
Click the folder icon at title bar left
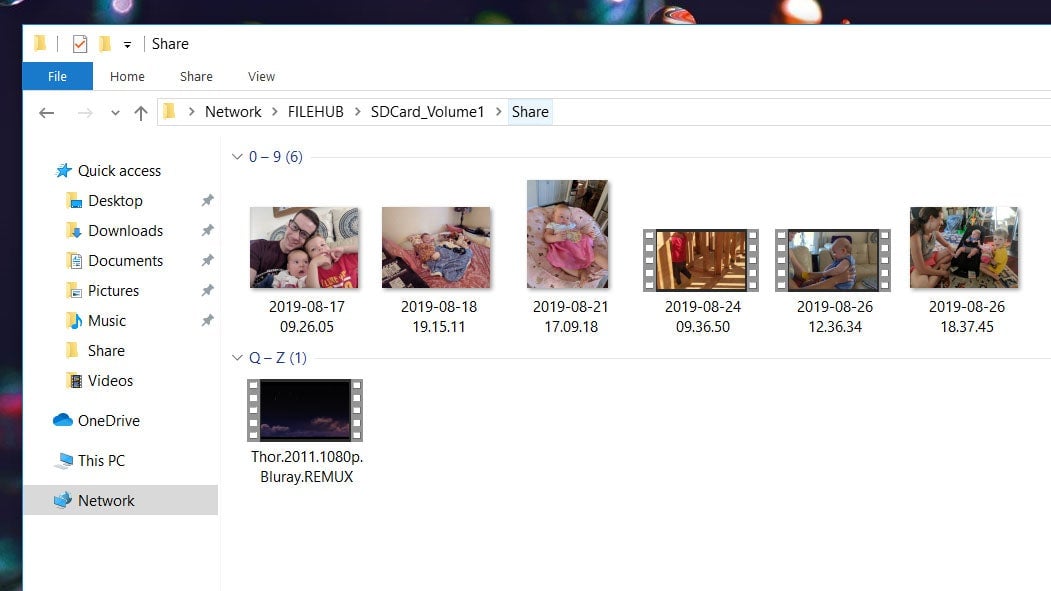tap(40, 44)
